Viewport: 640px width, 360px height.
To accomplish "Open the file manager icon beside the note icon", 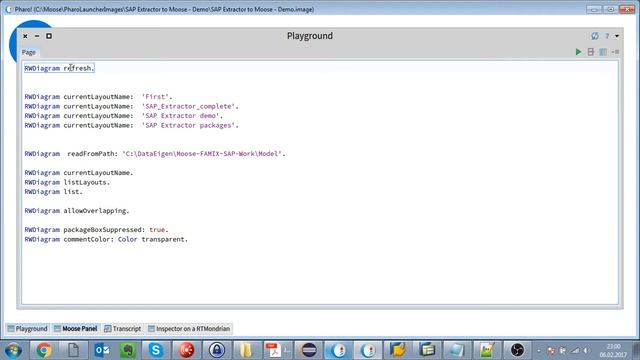I will click(x=427, y=350).
